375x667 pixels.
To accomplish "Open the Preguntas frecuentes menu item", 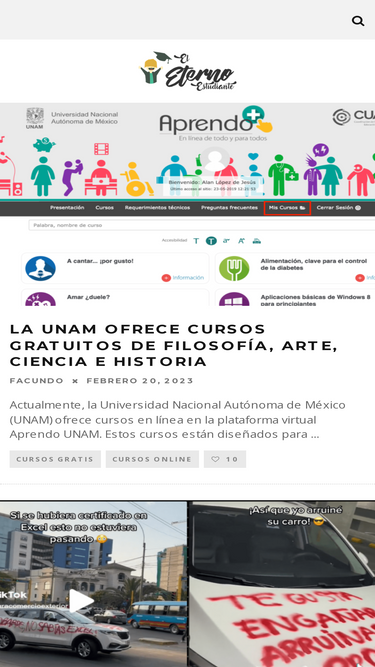I will tap(229, 208).
